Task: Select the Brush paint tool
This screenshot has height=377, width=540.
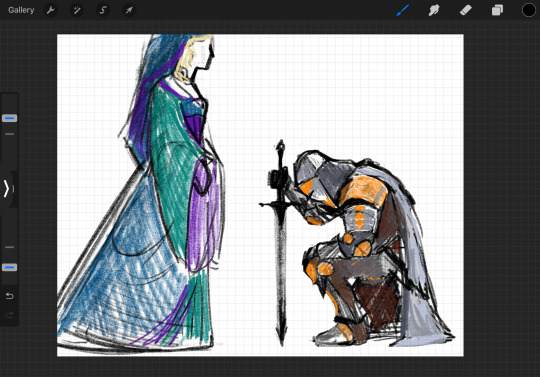Action: pyautogui.click(x=402, y=10)
